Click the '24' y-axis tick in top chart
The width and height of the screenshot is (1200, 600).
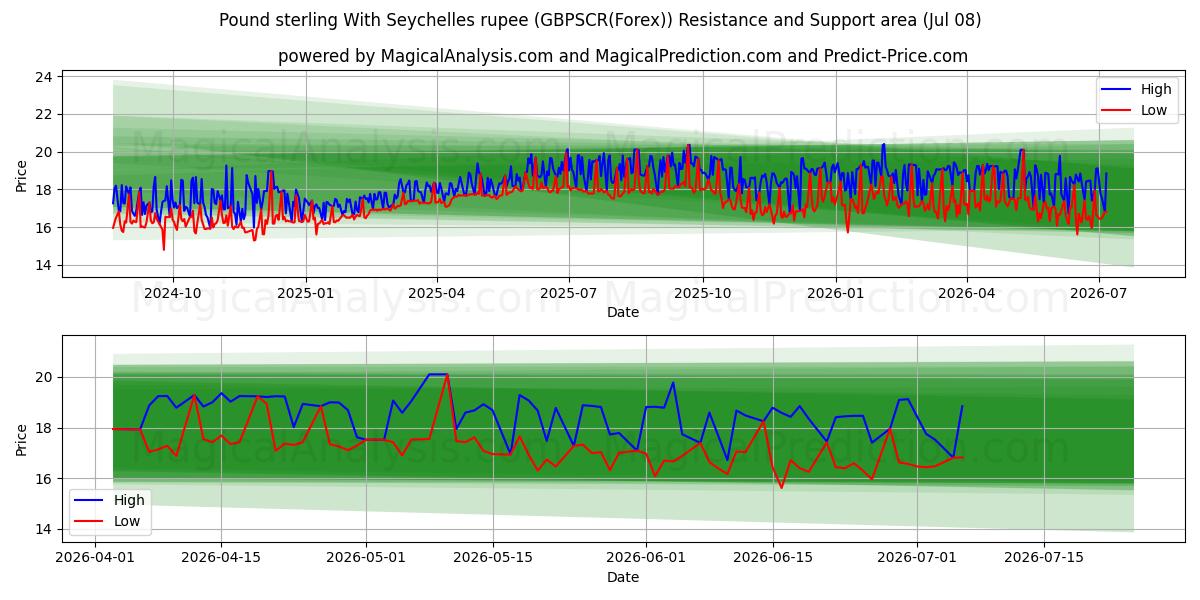pyautogui.click(x=46, y=76)
